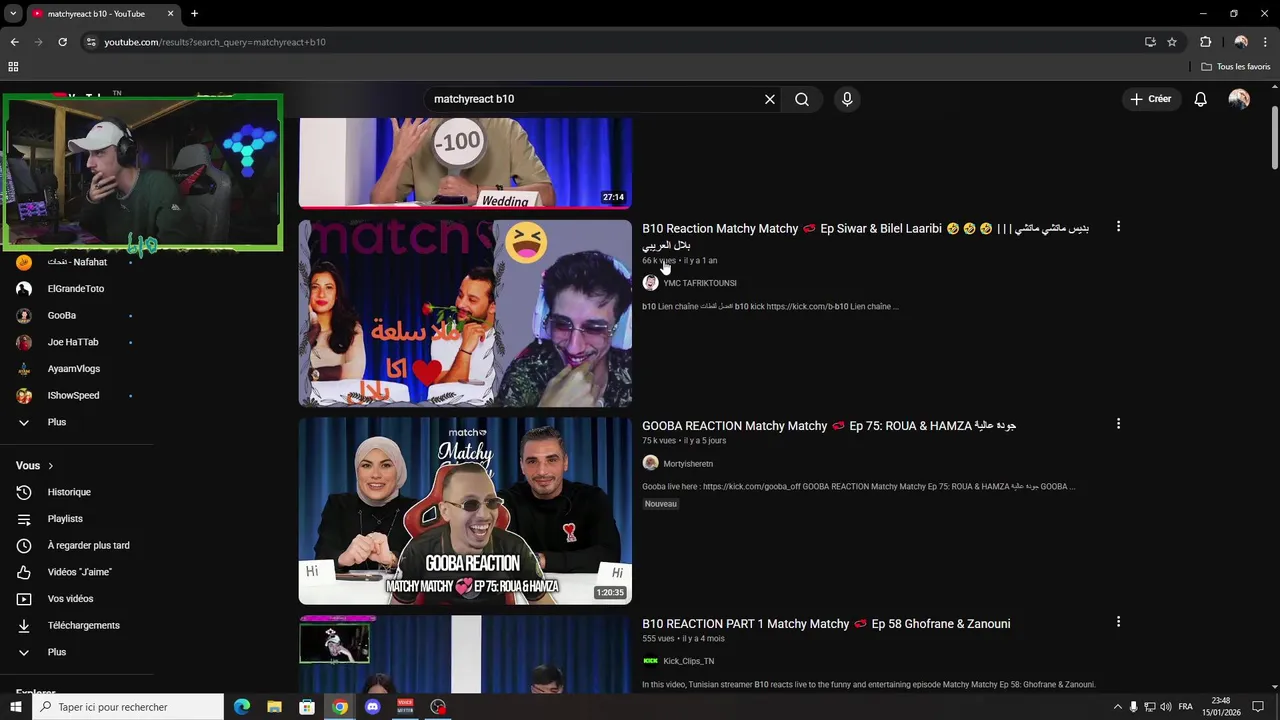Open File Explorer from the taskbar
The height and width of the screenshot is (720, 1280).
pos(274,707)
